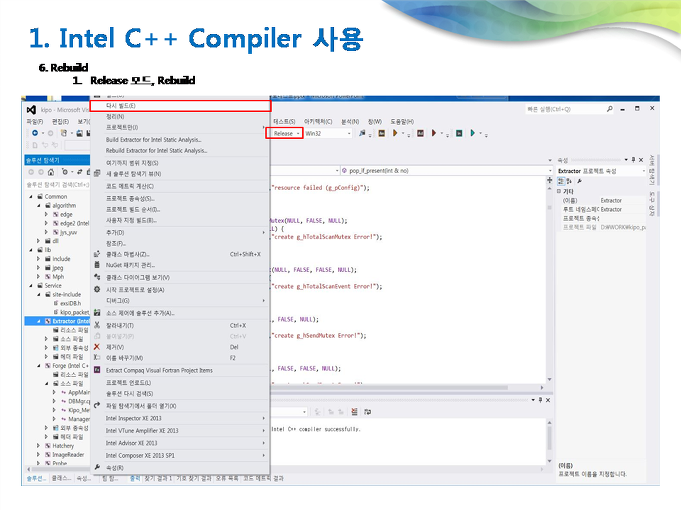
Task: Click the class diagram view icon
Action: click(x=97, y=277)
